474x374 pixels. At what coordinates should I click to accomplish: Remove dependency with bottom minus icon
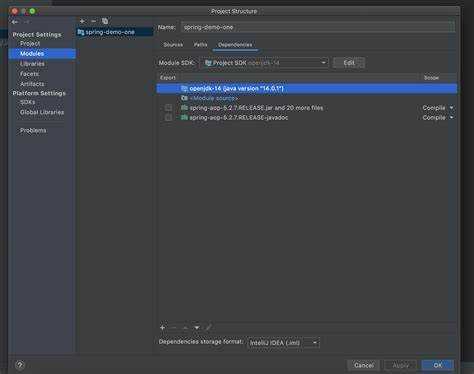pos(174,328)
